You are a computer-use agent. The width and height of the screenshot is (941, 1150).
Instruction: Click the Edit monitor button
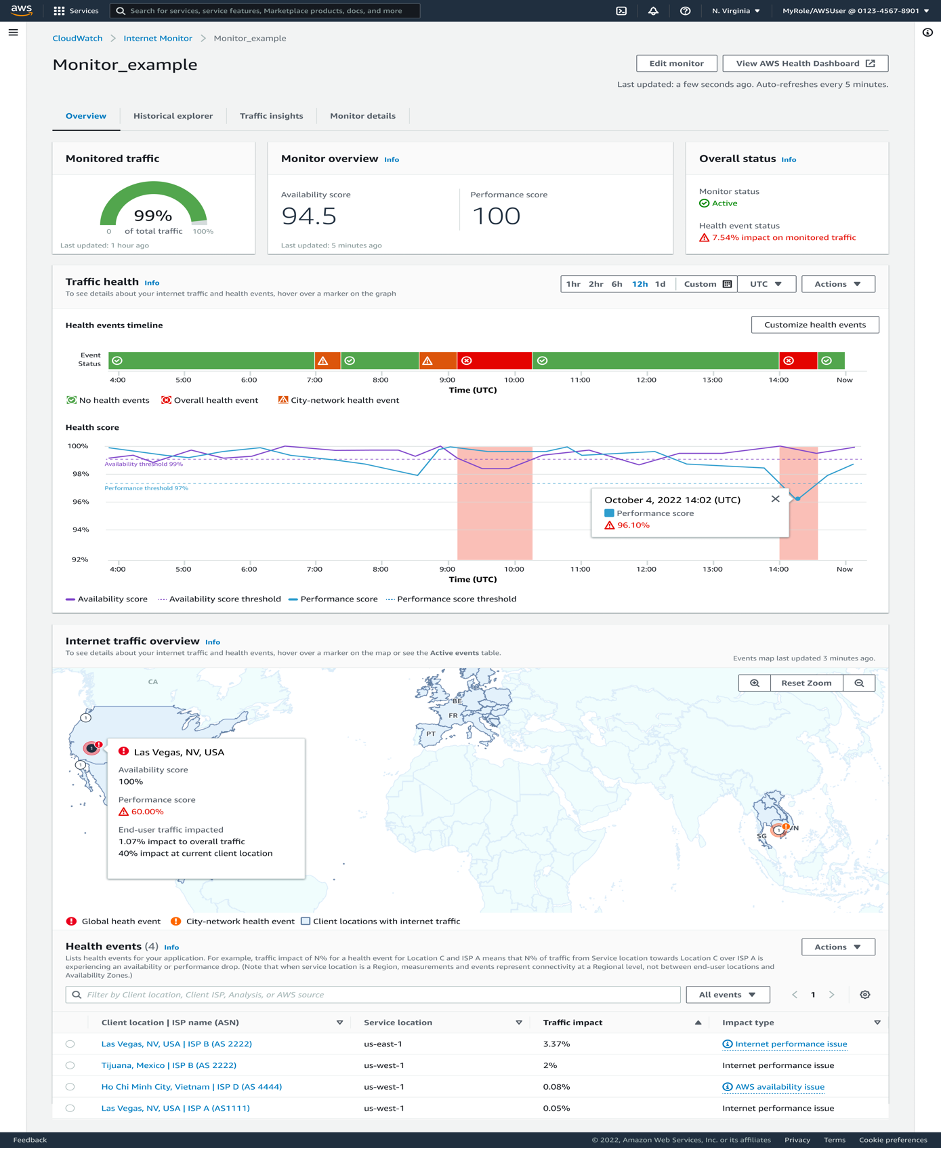coord(676,62)
